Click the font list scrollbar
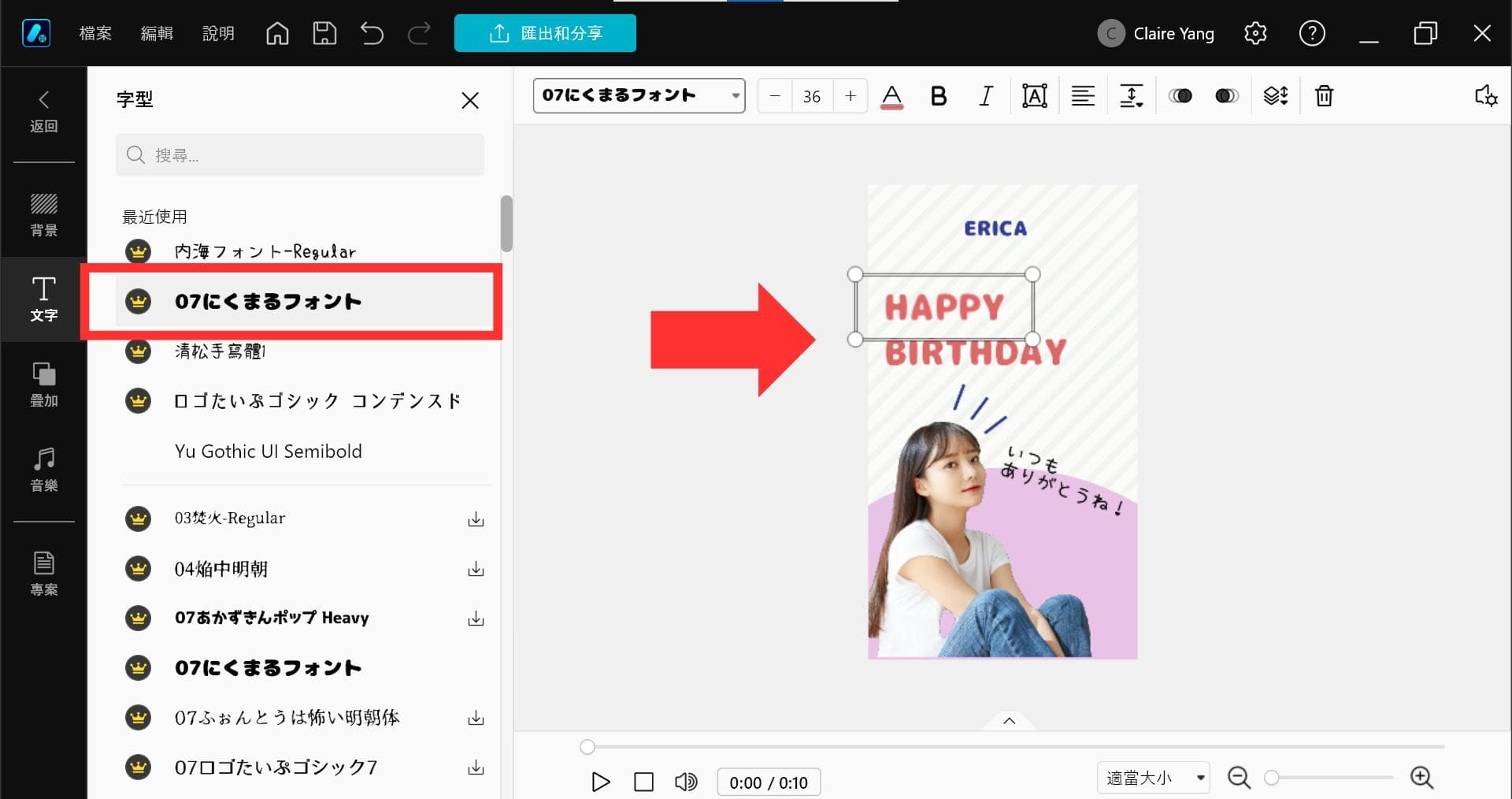 pos(506,224)
